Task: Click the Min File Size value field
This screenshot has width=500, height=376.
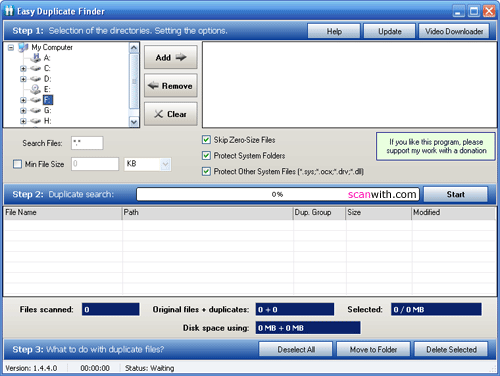Action: point(95,164)
